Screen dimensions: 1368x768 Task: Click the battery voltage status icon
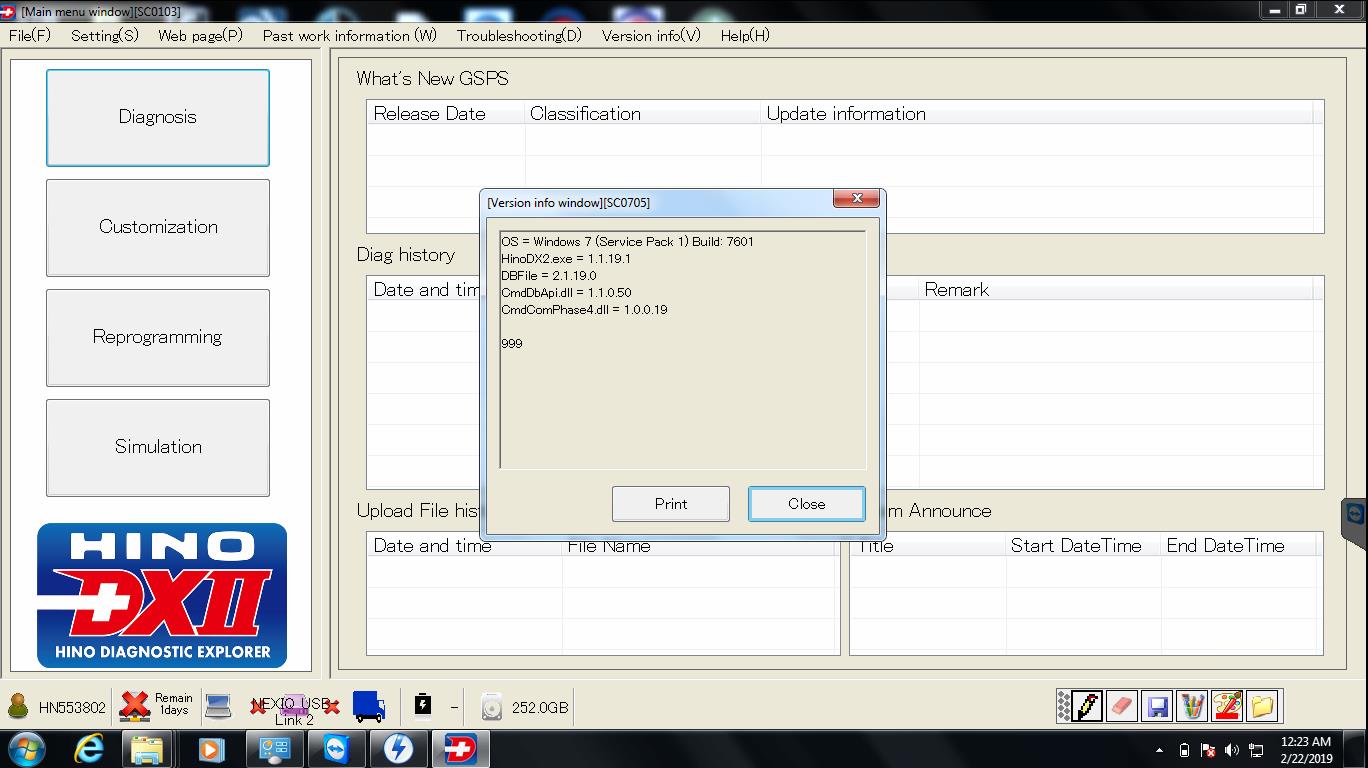click(x=422, y=706)
